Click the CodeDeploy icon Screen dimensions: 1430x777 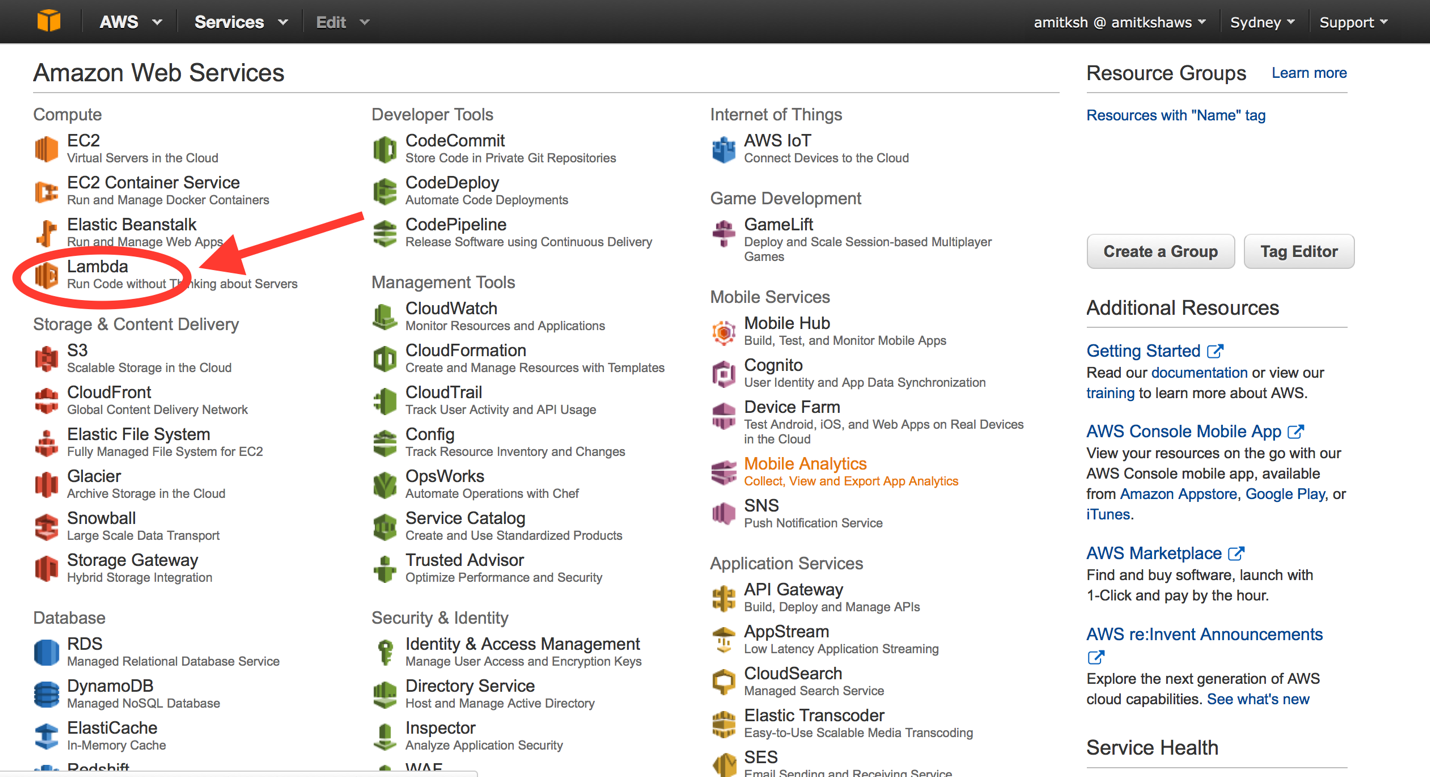coord(385,191)
